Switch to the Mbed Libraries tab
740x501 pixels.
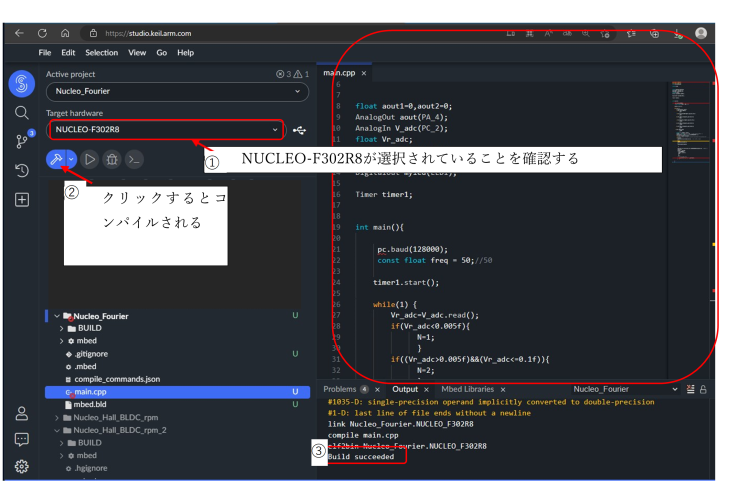(467, 389)
